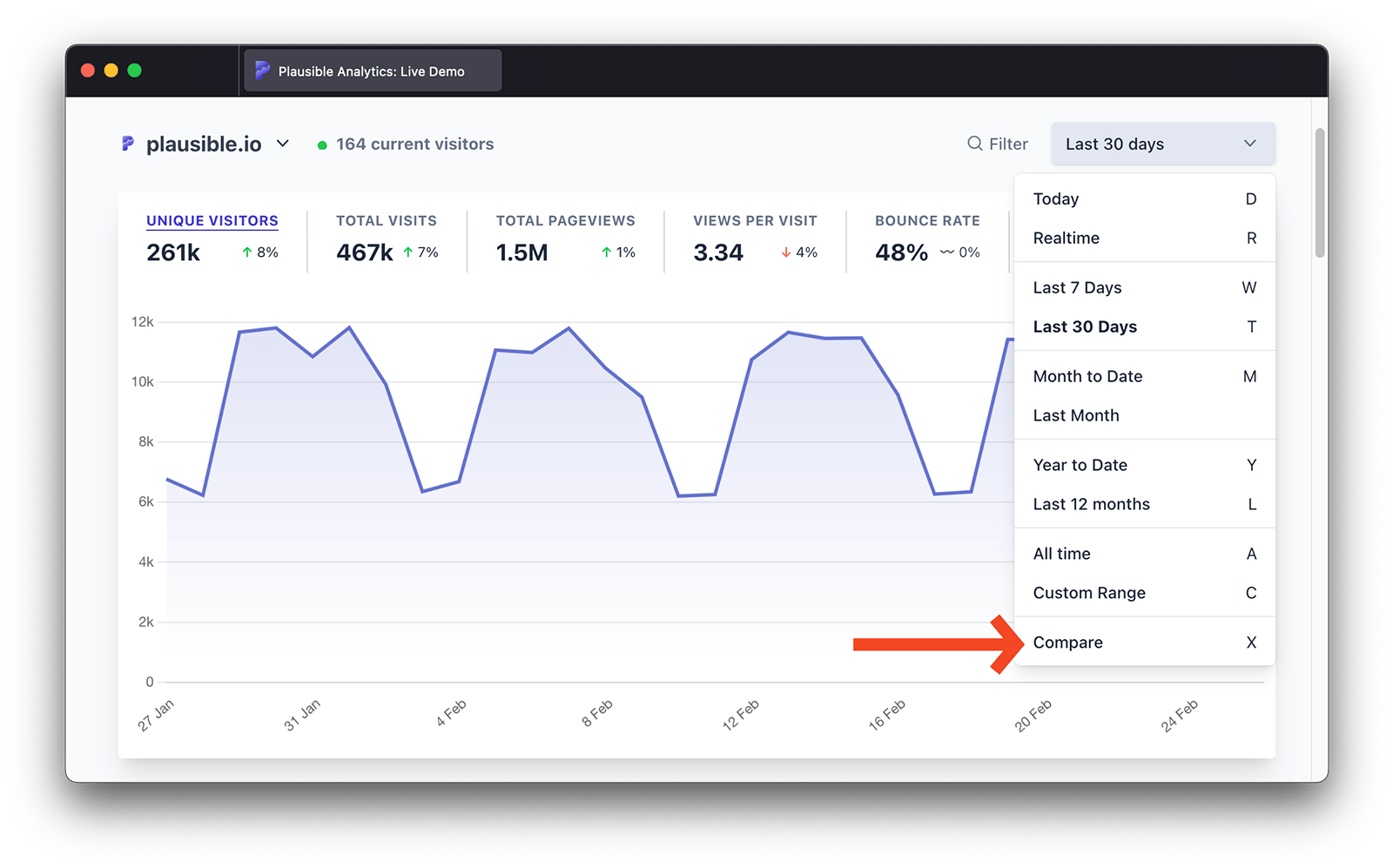Switch graph to Total Visits metric
Screen dimensions: 1393x868
(387, 221)
